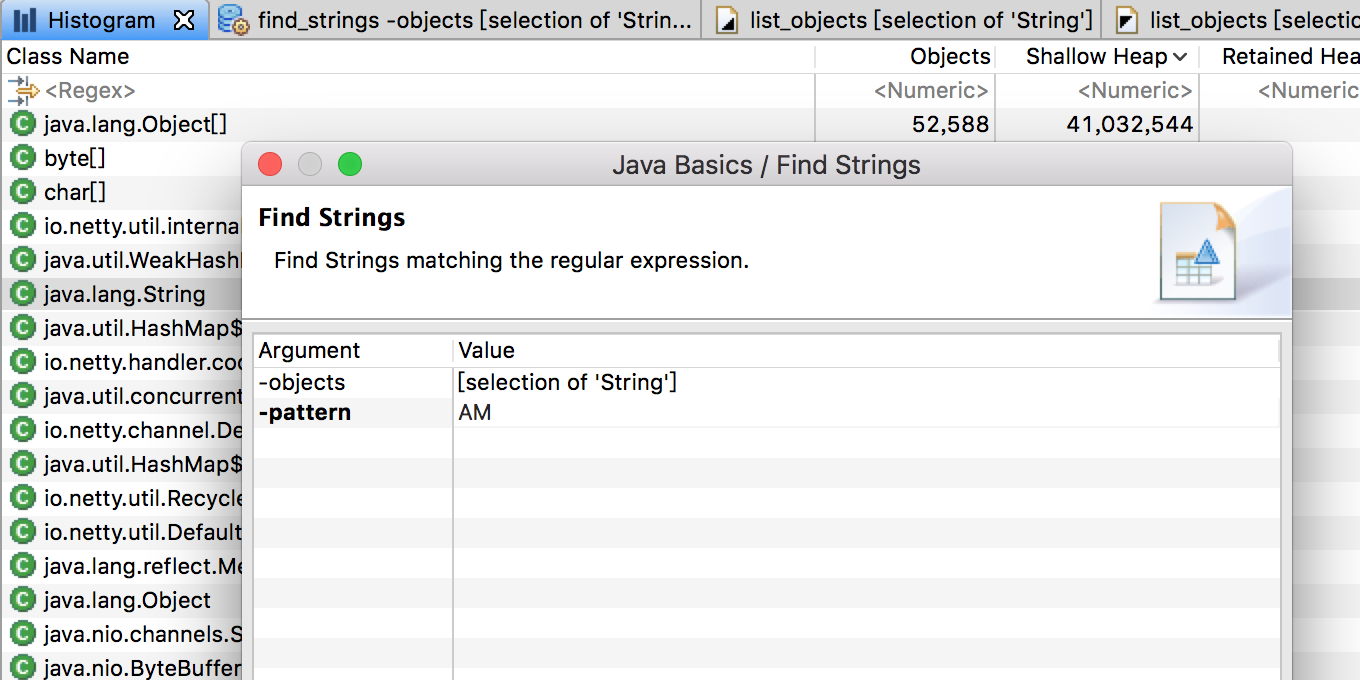1360x680 pixels.
Task: Click the first list_objects tab icon
Action: [x=729, y=19]
